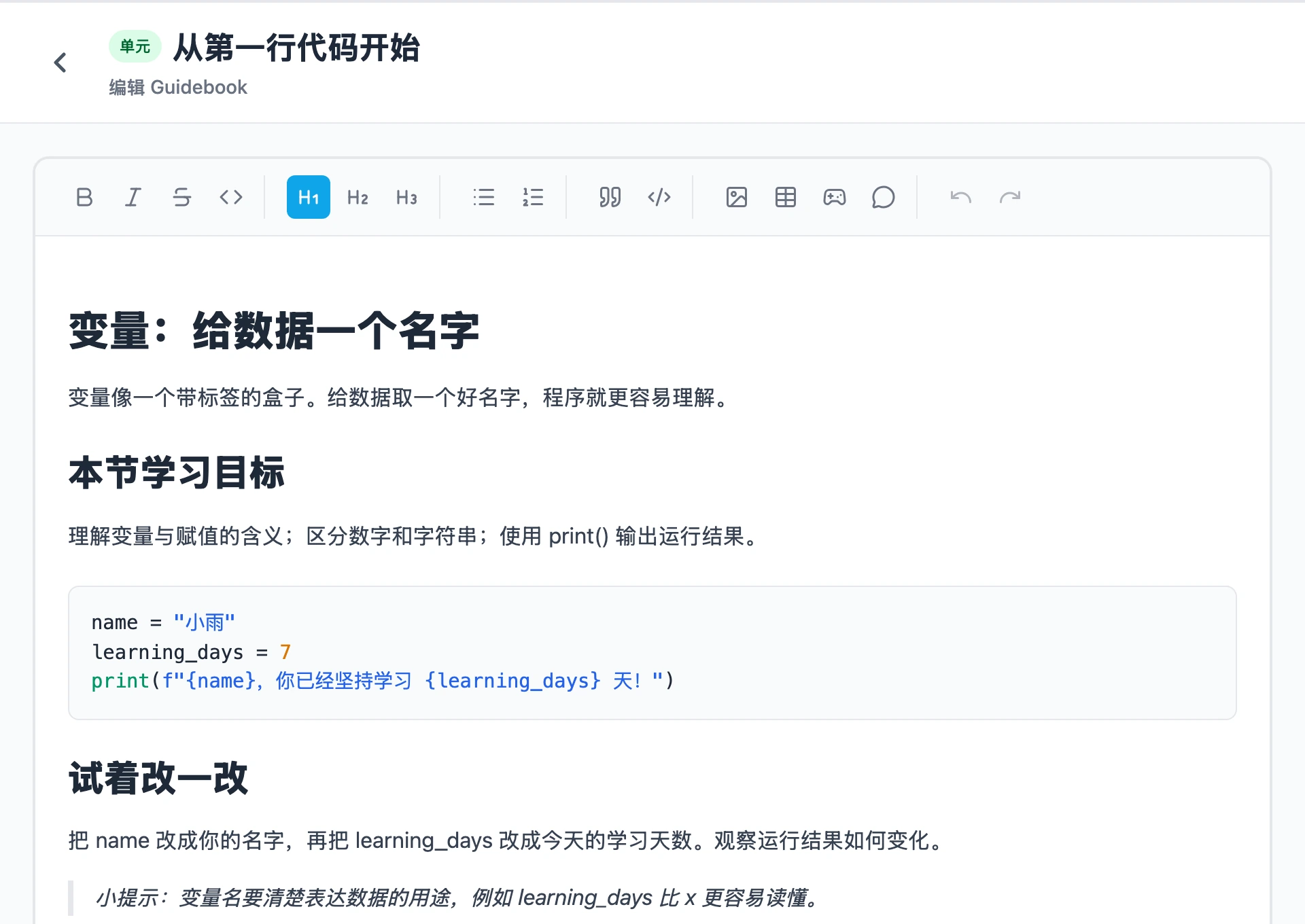Set heading level H3
The width and height of the screenshot is (1305, 924).
coord(406,198)
